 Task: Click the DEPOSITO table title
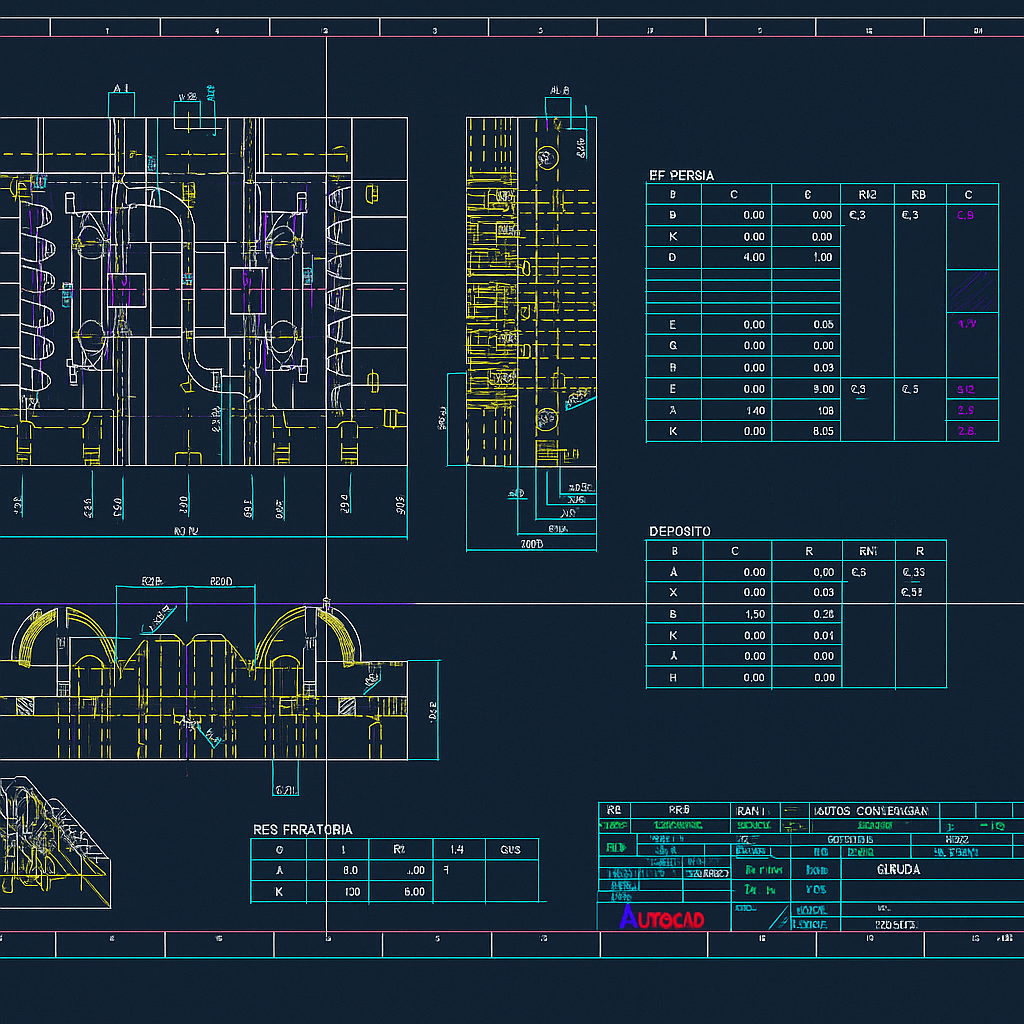(680, 531)
